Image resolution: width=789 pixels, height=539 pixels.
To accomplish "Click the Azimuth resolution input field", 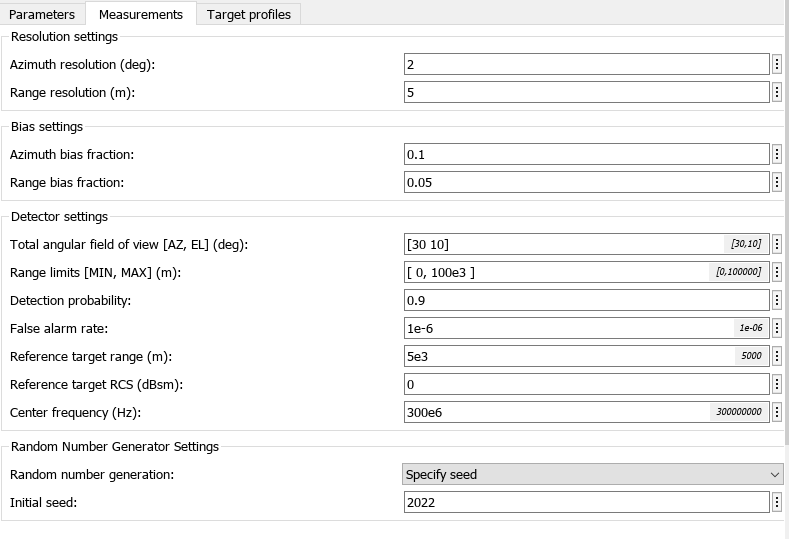I will (x=585, y=65).
